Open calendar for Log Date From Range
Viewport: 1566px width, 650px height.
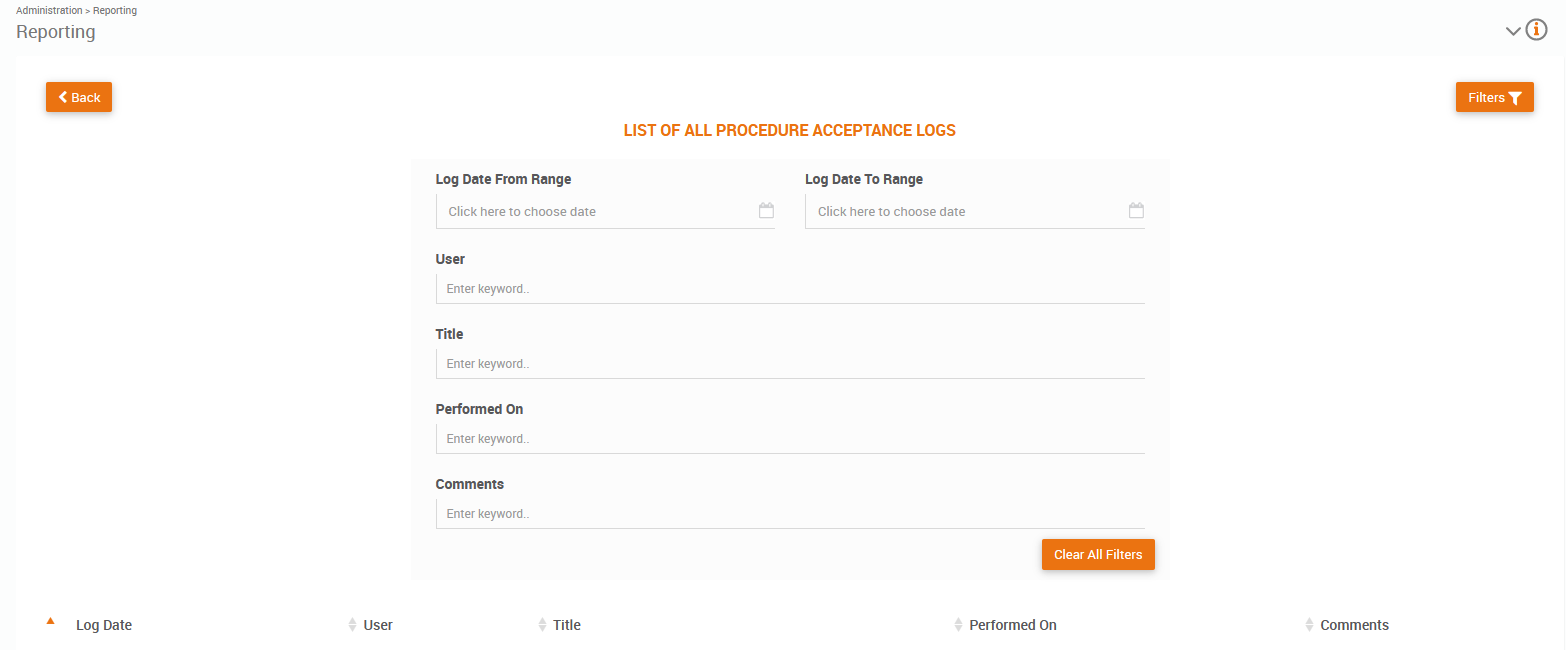(x=766, y=211)
